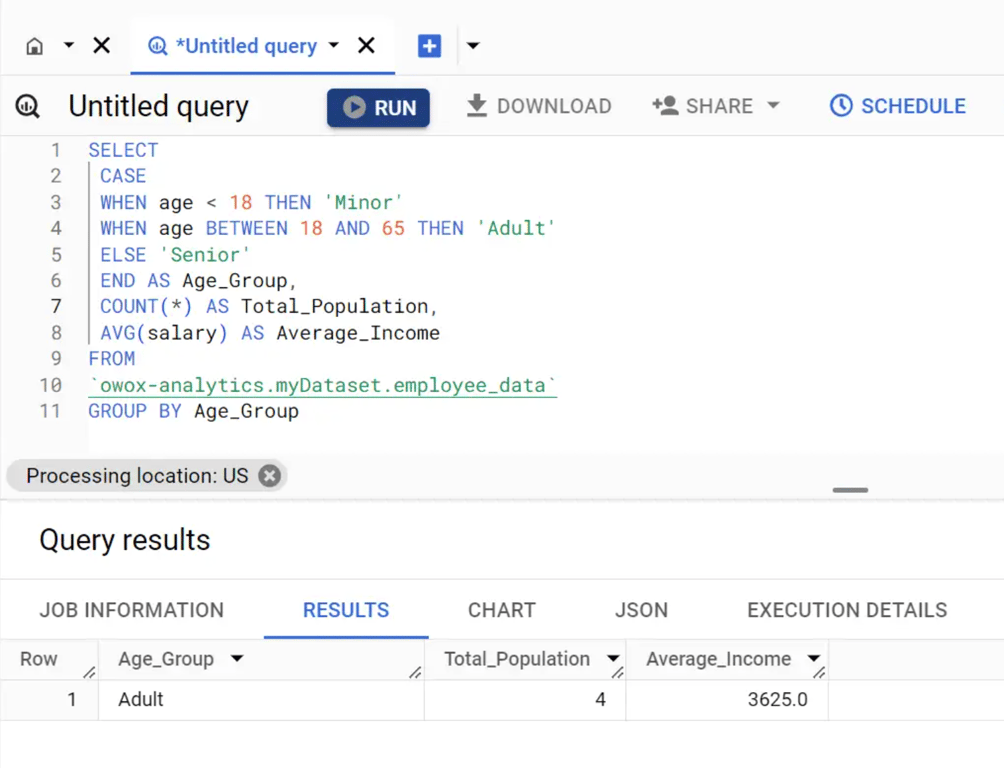This screenshot has width=1004, height=768.
Task: Click line number 7 in the gutter
Action: coord(56,307)
